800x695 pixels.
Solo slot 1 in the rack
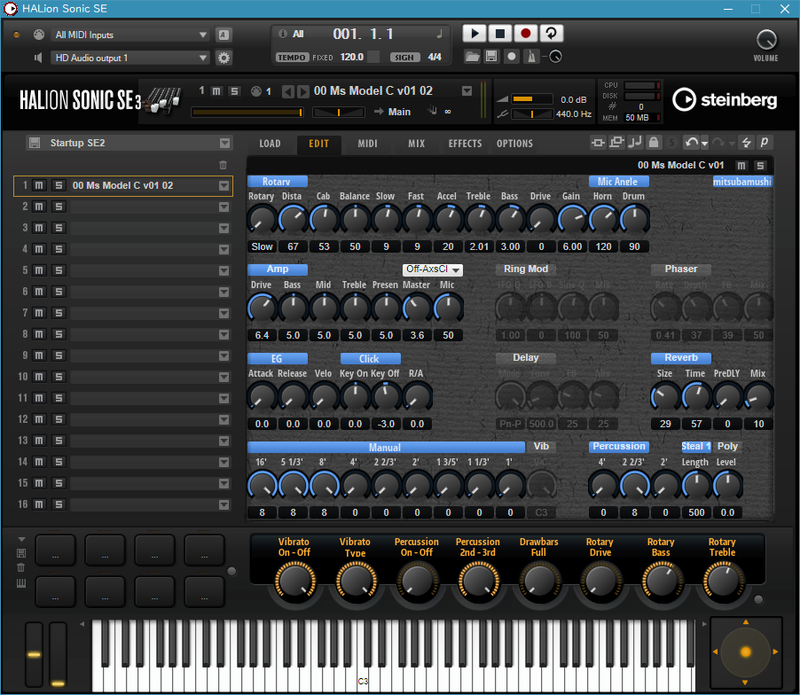59,185
